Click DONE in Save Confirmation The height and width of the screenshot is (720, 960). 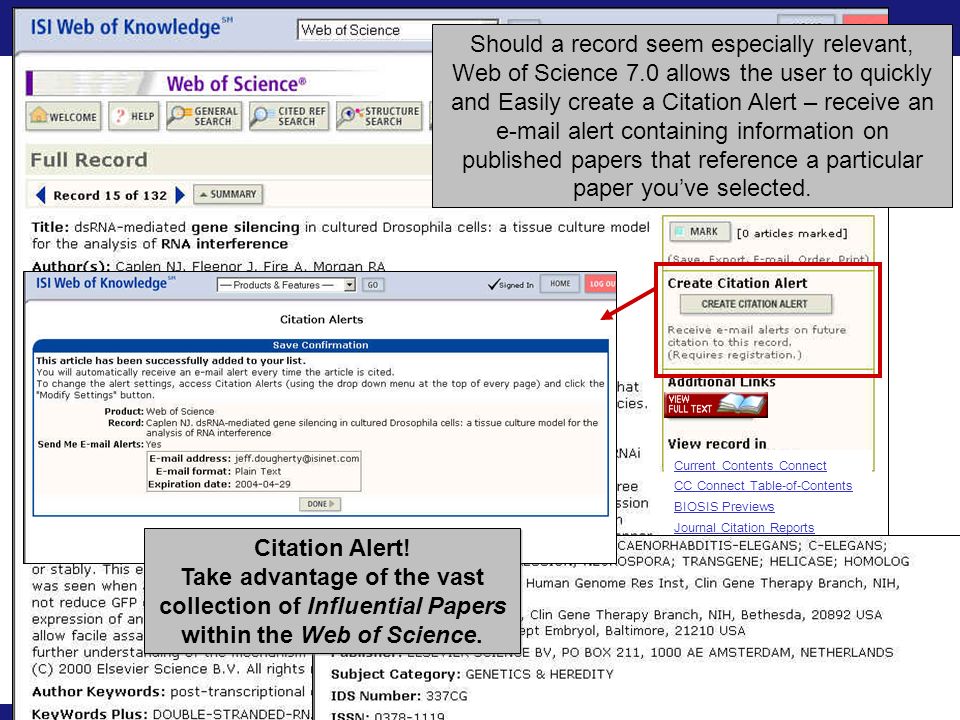coord(320,504)
